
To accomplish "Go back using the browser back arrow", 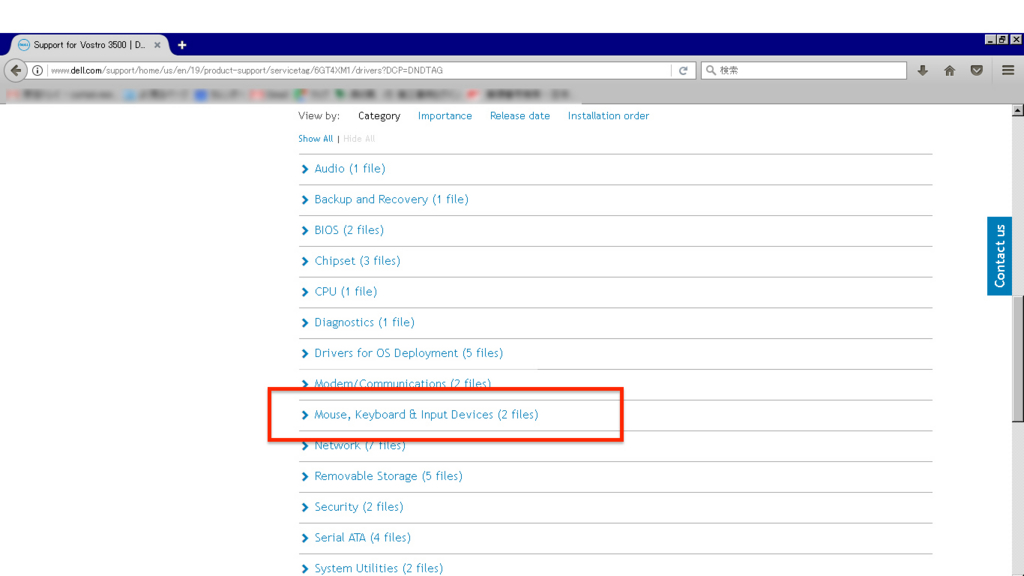I will coord(16,70).
